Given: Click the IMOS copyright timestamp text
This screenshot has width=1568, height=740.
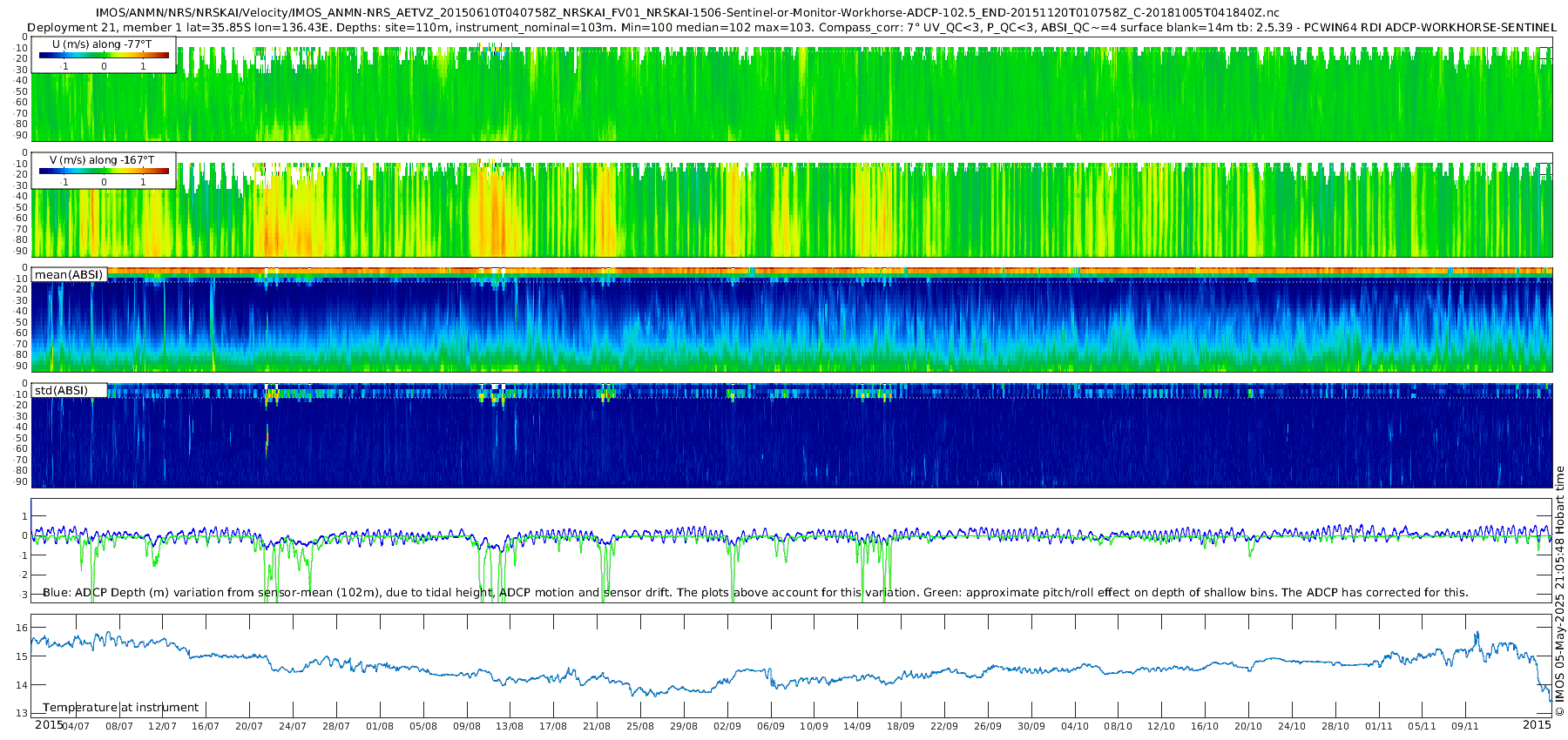Looking at the screenshot, I should click(x=1559, y=592).
